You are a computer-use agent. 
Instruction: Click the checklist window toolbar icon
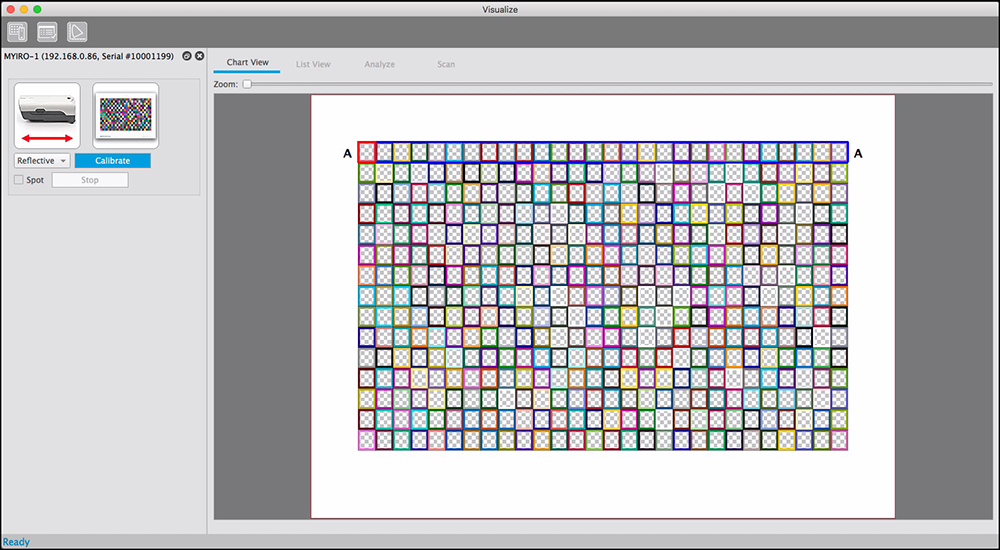pos(46,32)
